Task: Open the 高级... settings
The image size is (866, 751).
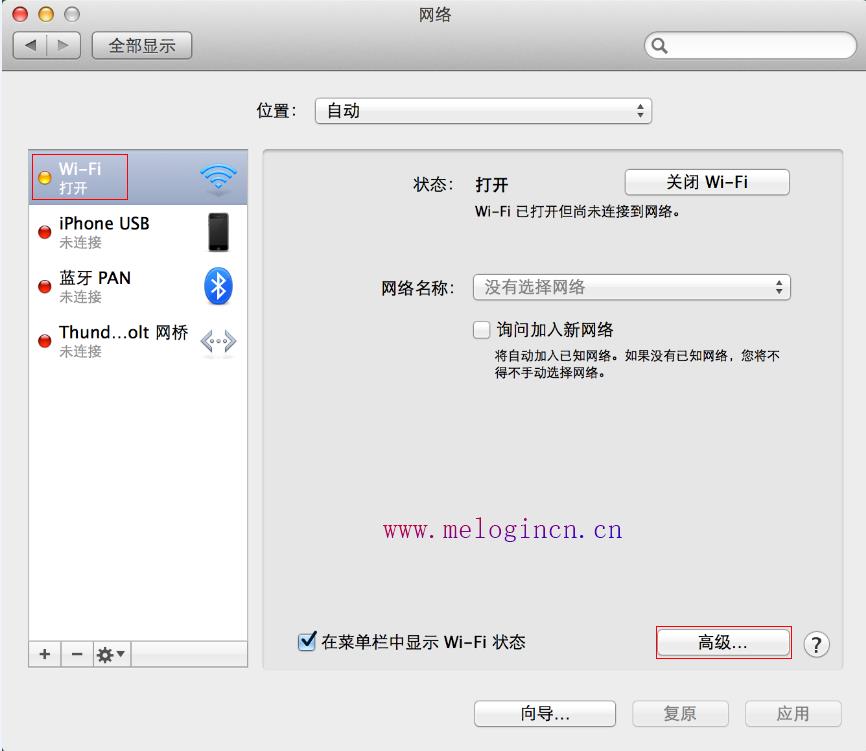Action: click(723, 643)
